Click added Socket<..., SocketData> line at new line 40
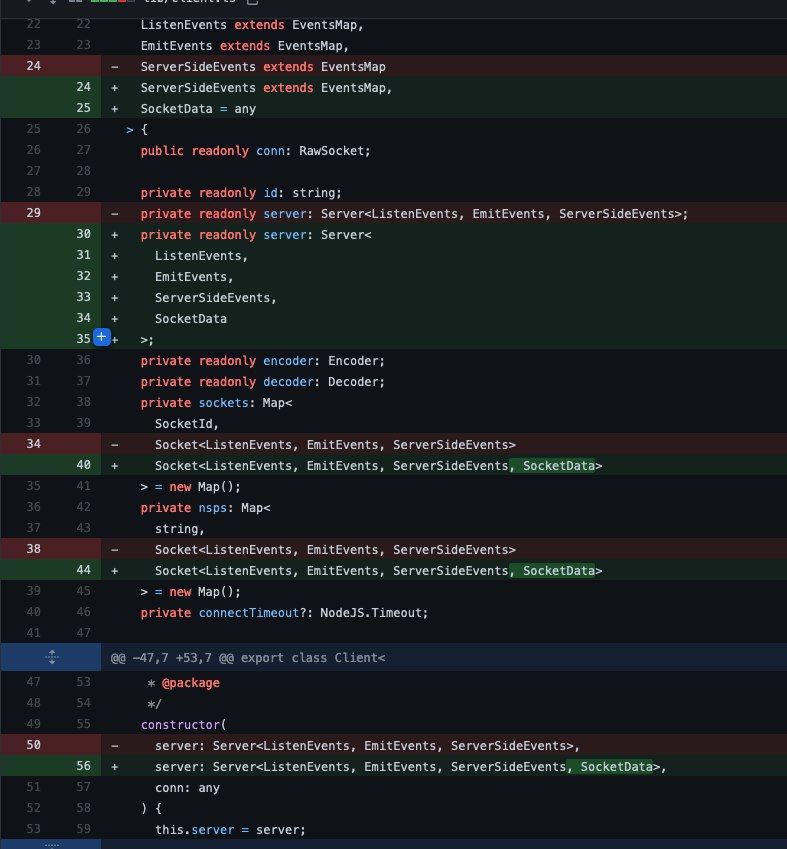 point(379,466)
